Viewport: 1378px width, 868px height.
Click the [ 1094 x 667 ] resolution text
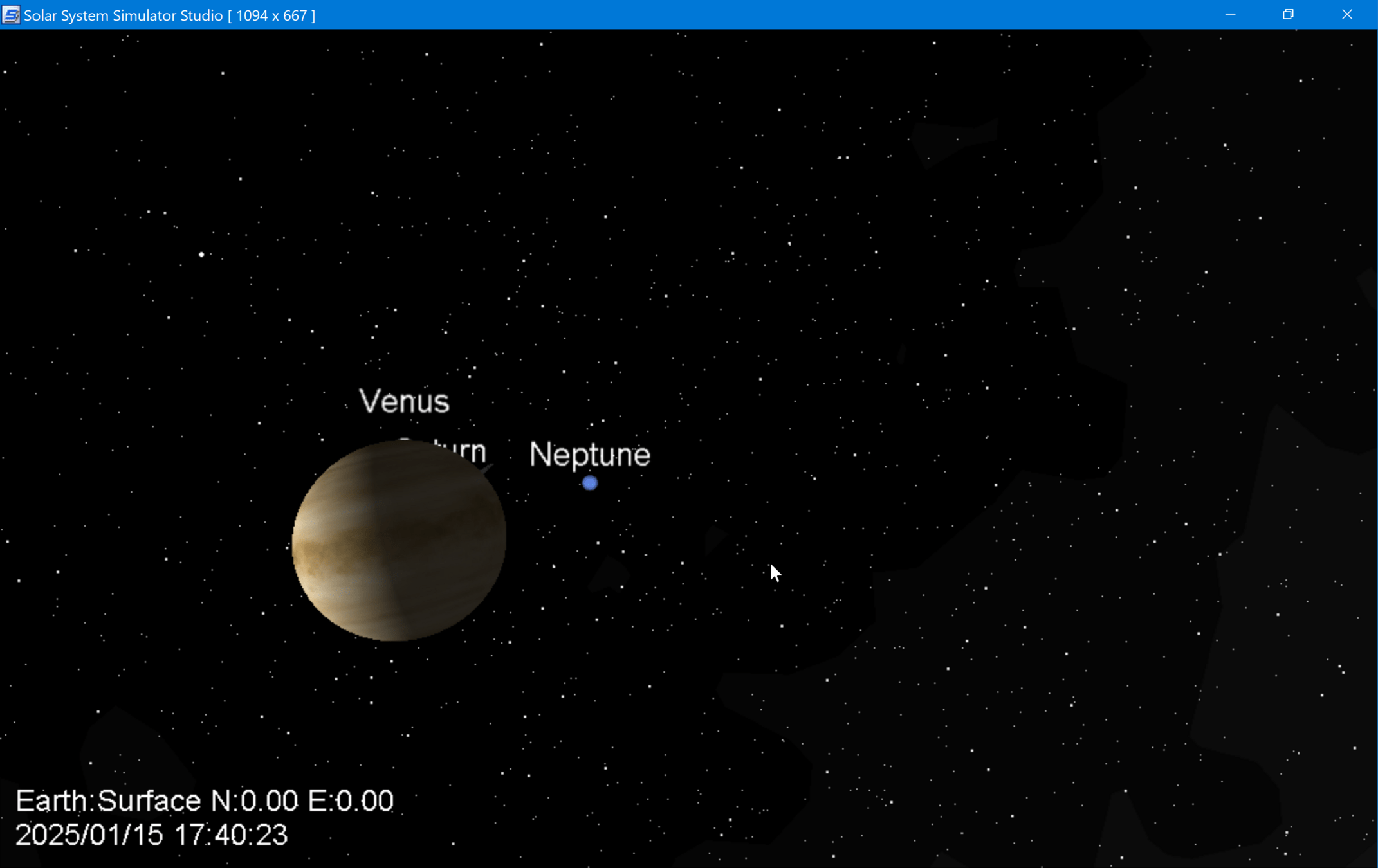(x=271, y=15)
